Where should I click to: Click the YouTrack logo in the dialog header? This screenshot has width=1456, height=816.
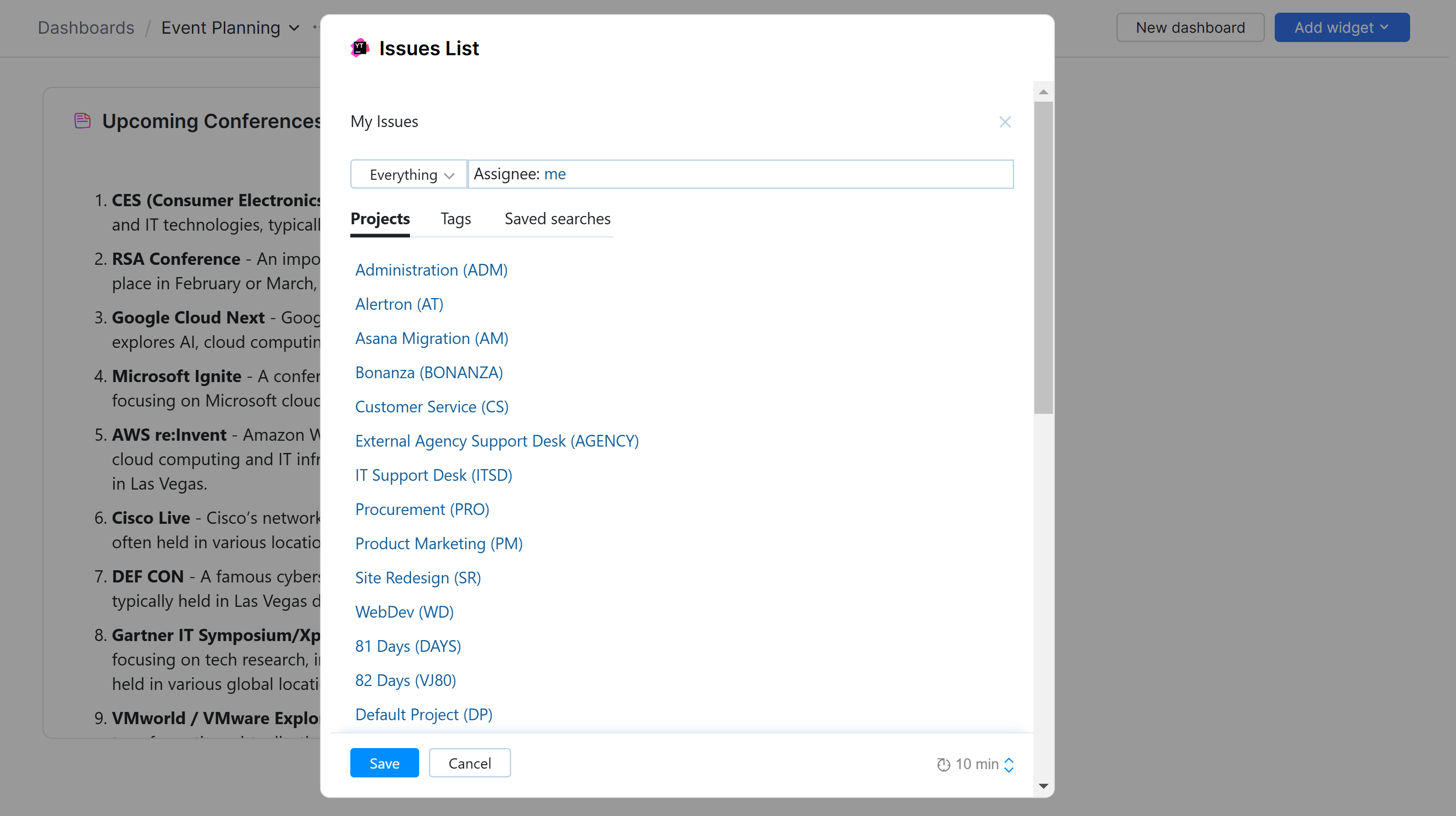pyautogui.click(x=361, y=48)
